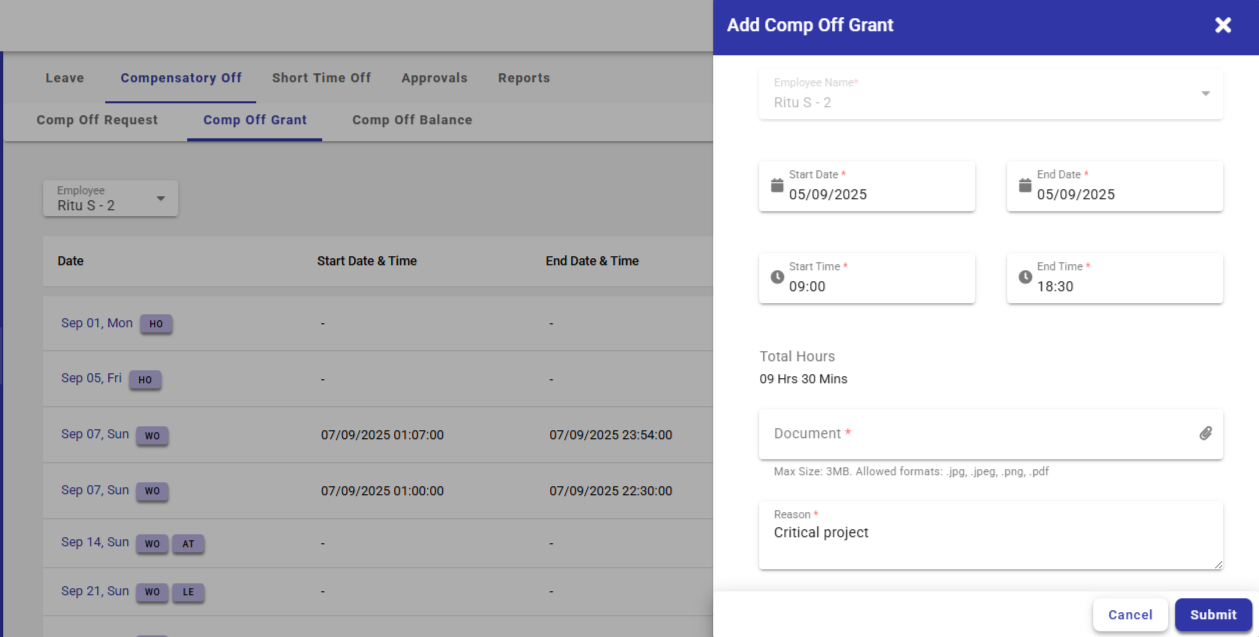Expand the Employee Name dropdown arrow
The width and height of the screenshot is (1259, 637).
(1205, 94)
